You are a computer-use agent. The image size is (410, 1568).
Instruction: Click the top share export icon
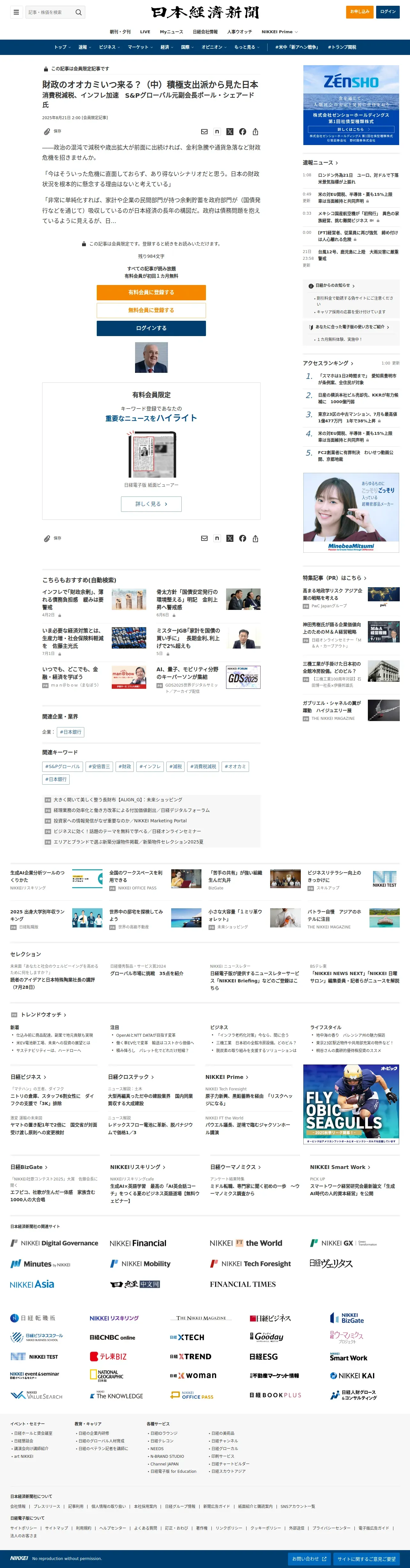pos(255,132)
